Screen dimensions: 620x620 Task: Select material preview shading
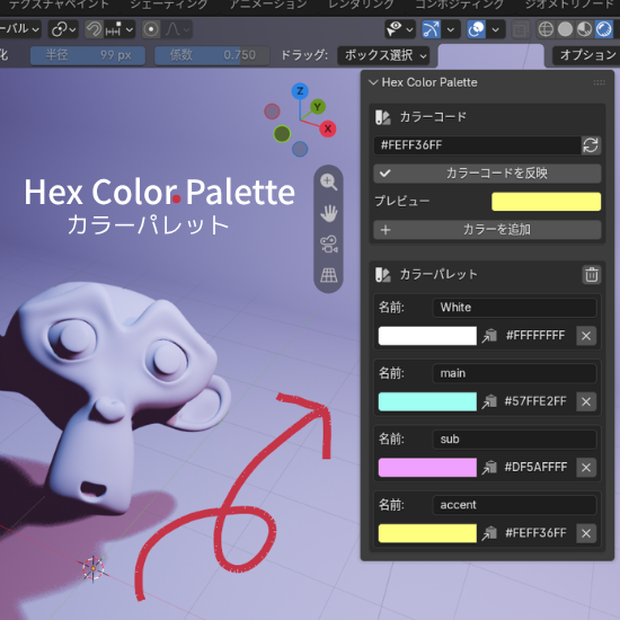[584, 29]
